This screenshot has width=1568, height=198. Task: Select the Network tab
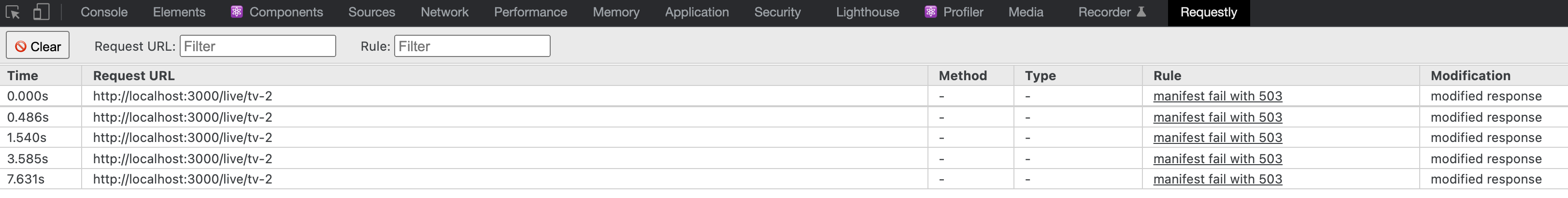[444, 12]
